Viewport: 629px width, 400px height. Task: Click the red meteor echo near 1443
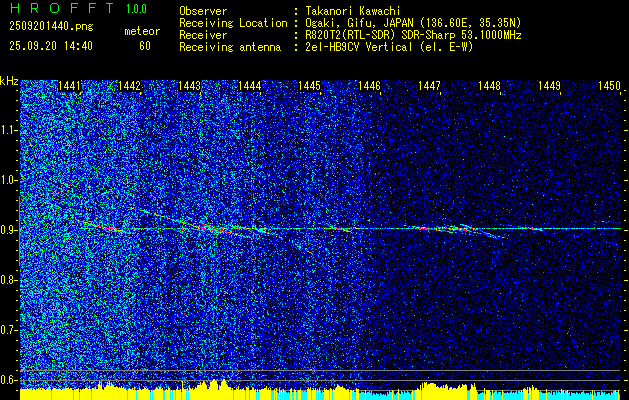213,229
